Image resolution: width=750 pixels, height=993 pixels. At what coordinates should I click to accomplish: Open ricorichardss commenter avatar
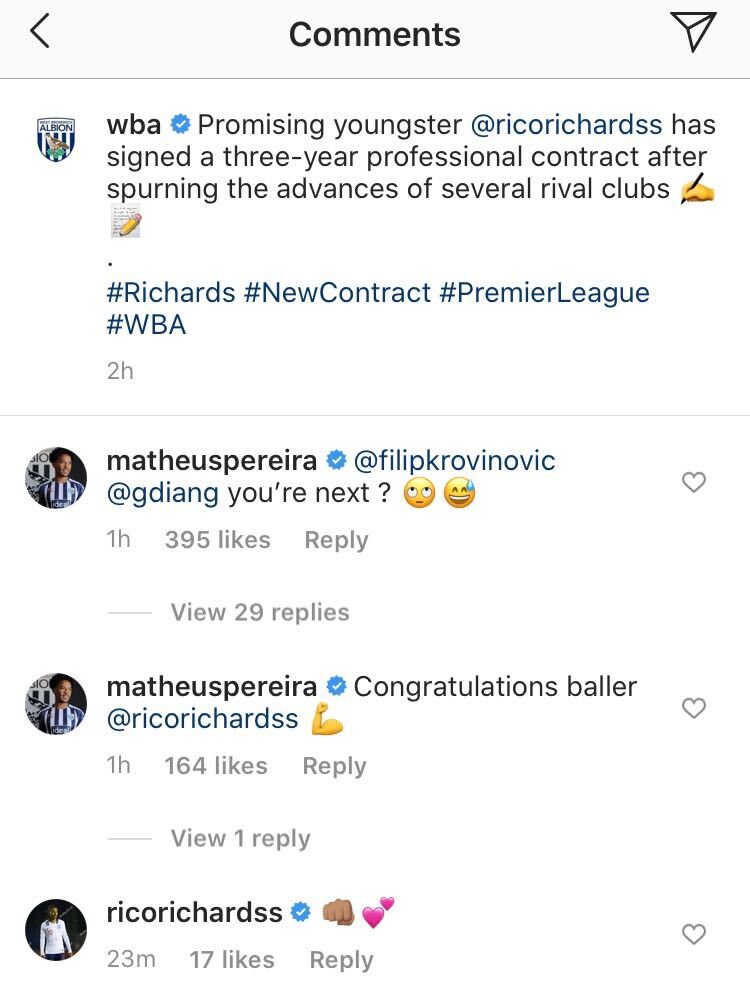pyautogui.click(x=55, y=929)
